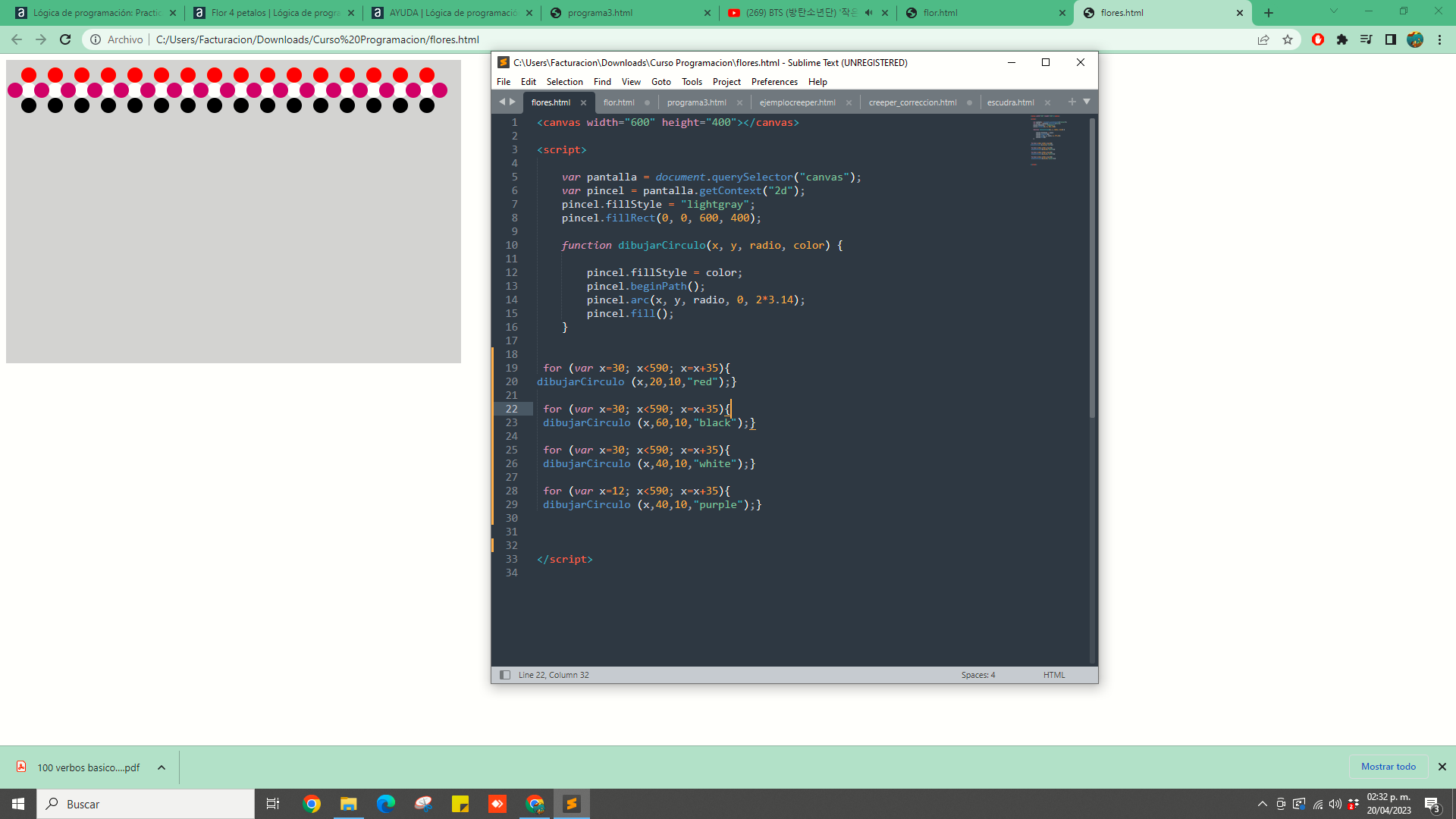Switch to escudra.html tab in Sublime

point(1010,102)
